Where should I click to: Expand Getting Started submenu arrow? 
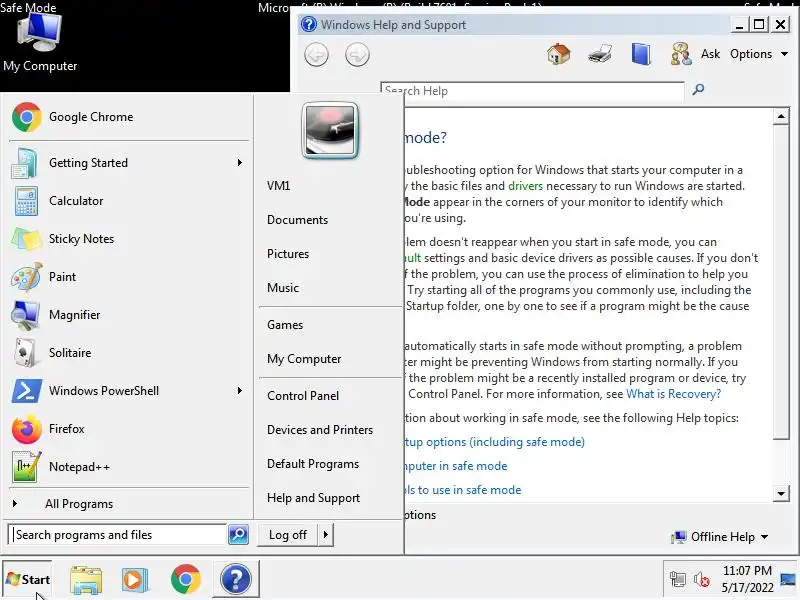coord(240,163)
